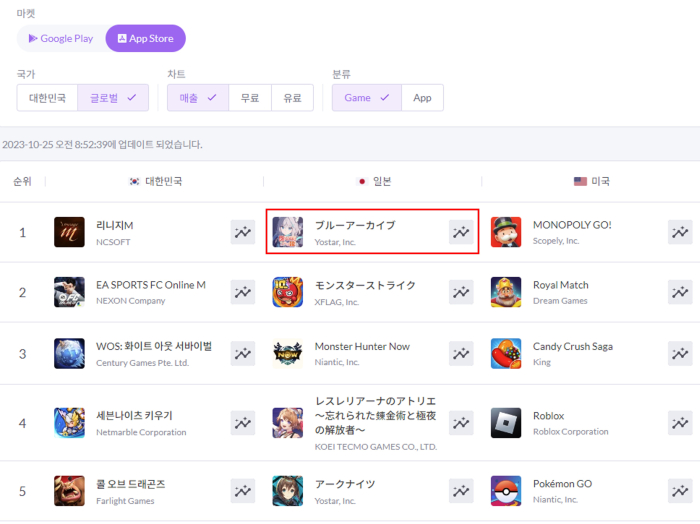Screen dimensions: 700x524
Task: Select the 글로벌 country filter
Action: [113, 98]
